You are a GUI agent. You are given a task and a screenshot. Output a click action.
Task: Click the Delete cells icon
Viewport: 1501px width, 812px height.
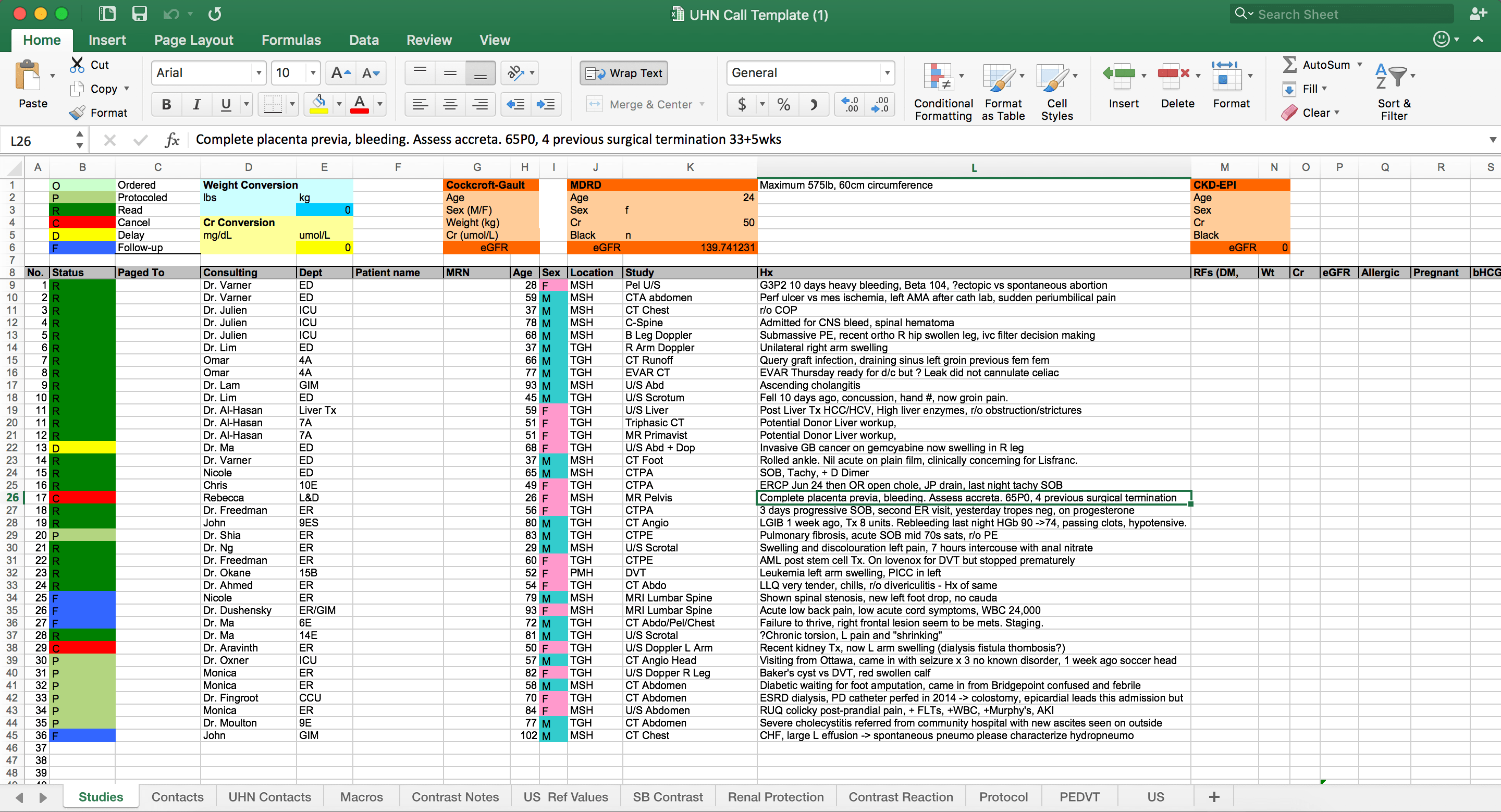tap(1174, 76)
